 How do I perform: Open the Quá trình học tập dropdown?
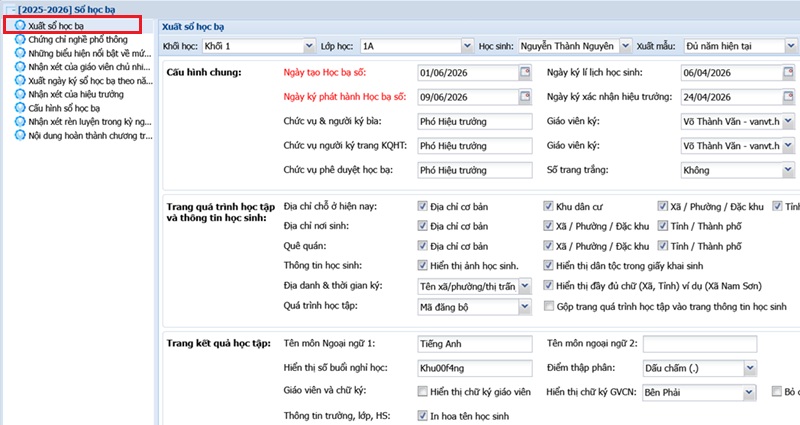point(525,307)
